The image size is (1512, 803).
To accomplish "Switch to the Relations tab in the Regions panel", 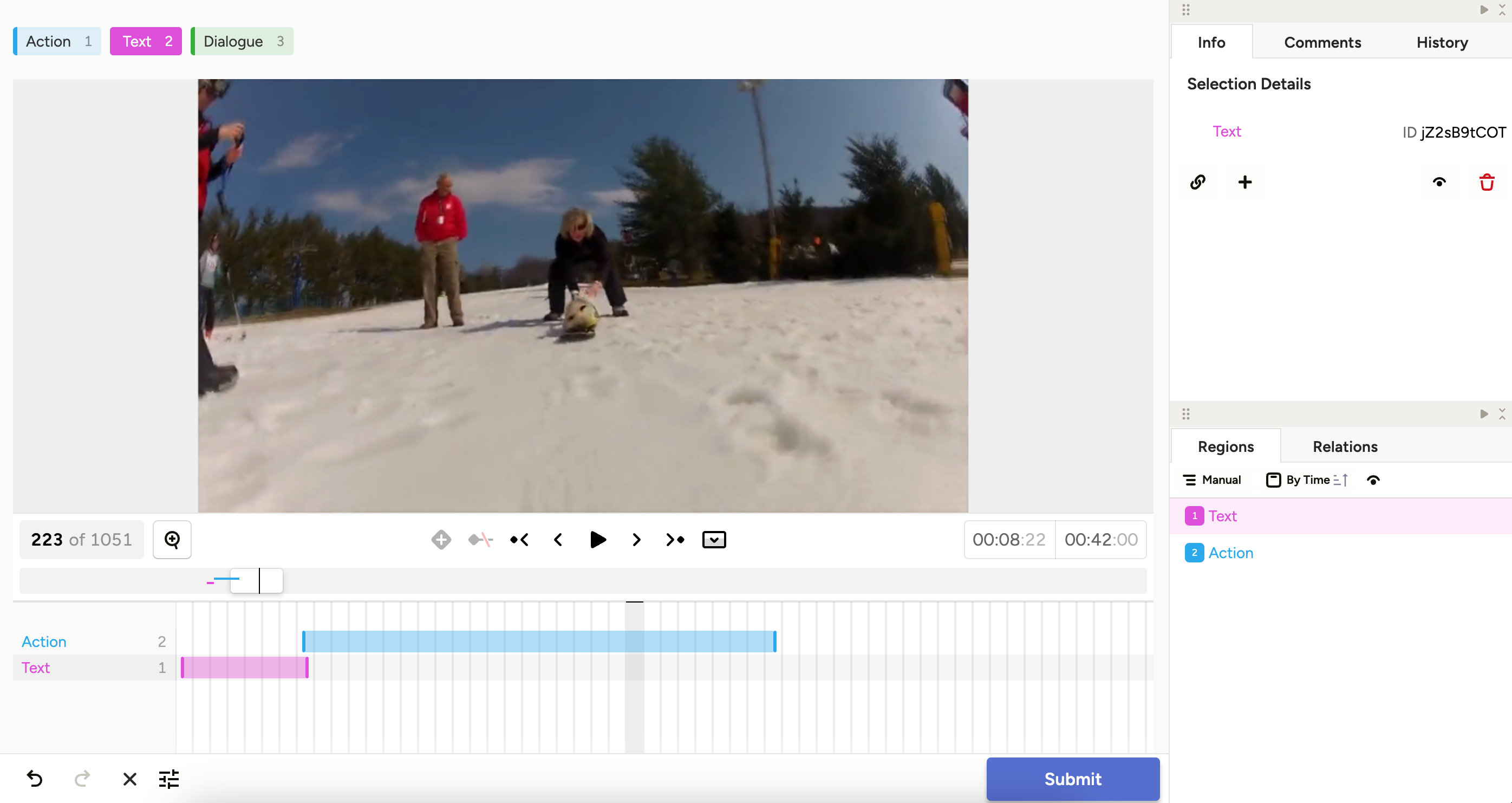I will pos(1345,446).
